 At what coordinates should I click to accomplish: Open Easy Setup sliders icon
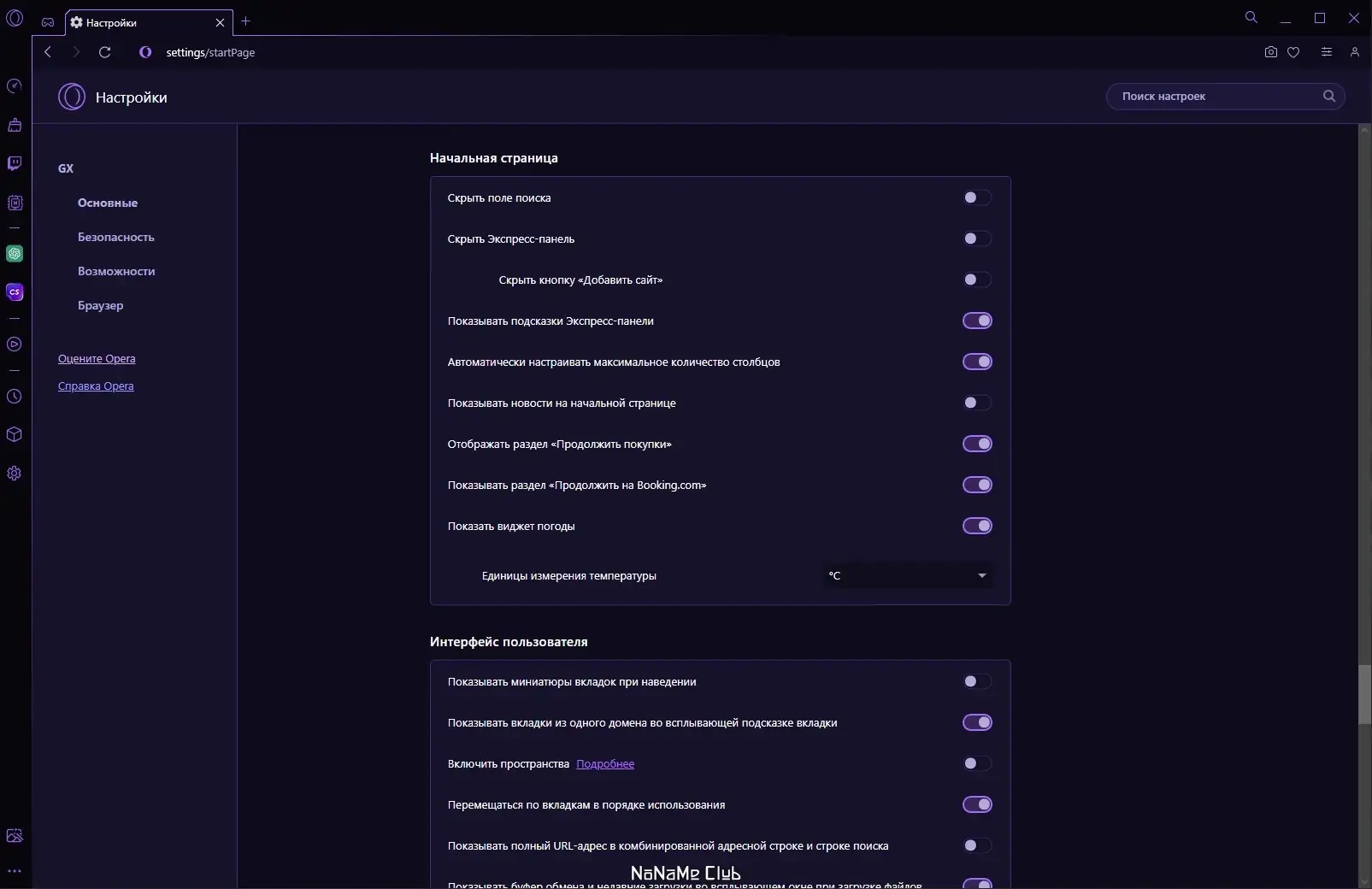coord(1327,52)
